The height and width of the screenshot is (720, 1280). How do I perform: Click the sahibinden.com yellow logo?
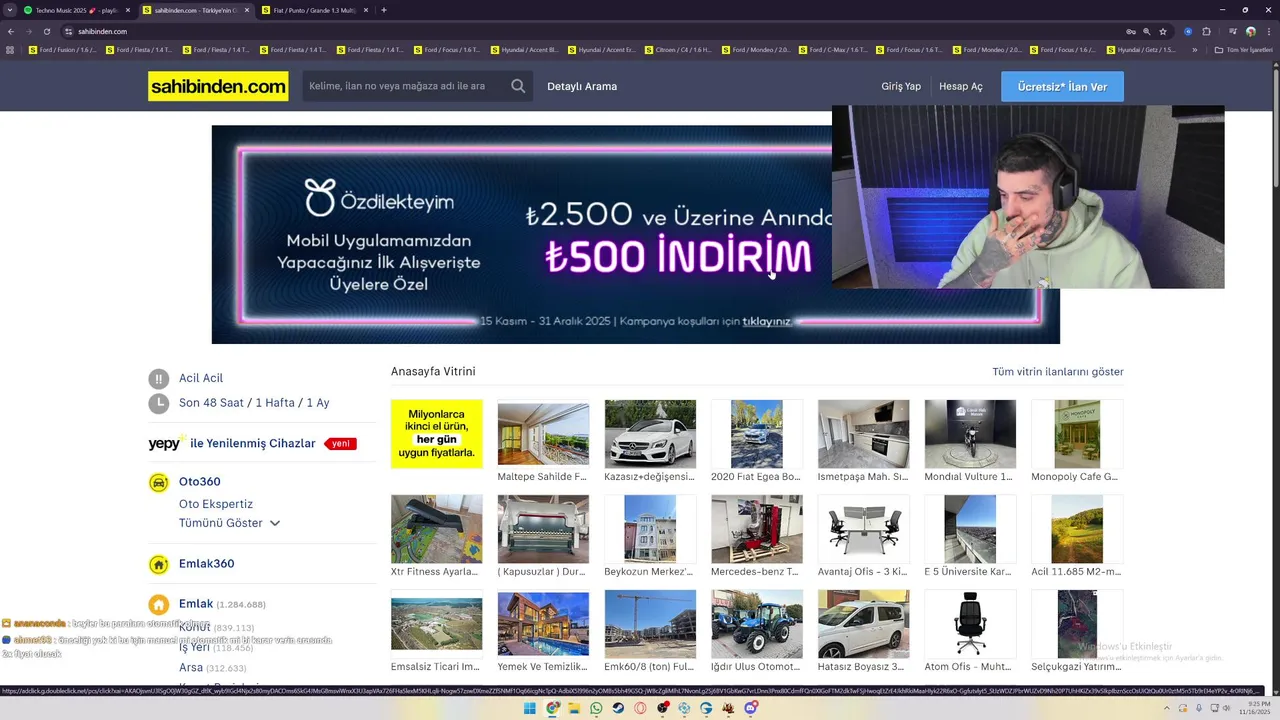218,86
